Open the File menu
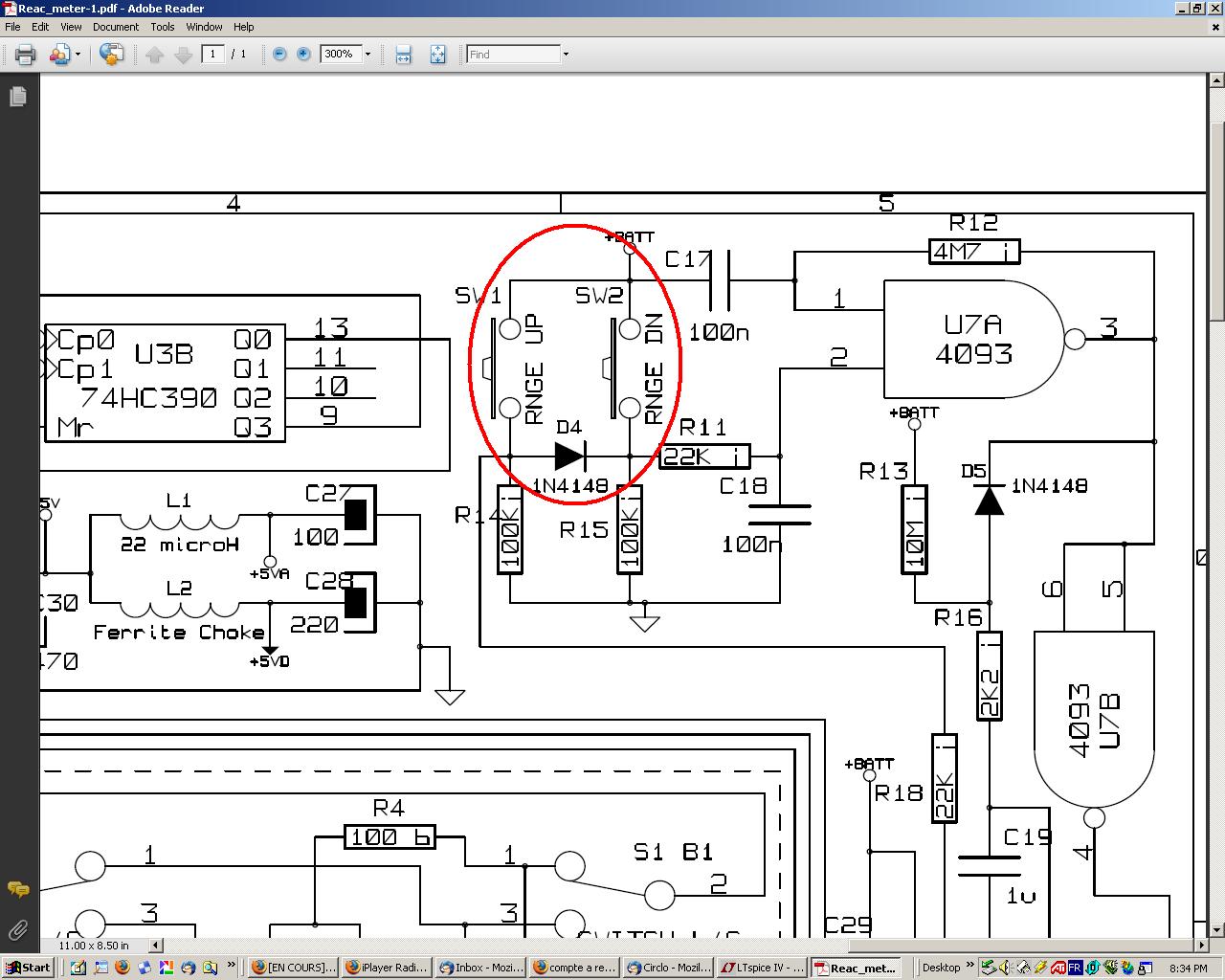 point(12,27)
